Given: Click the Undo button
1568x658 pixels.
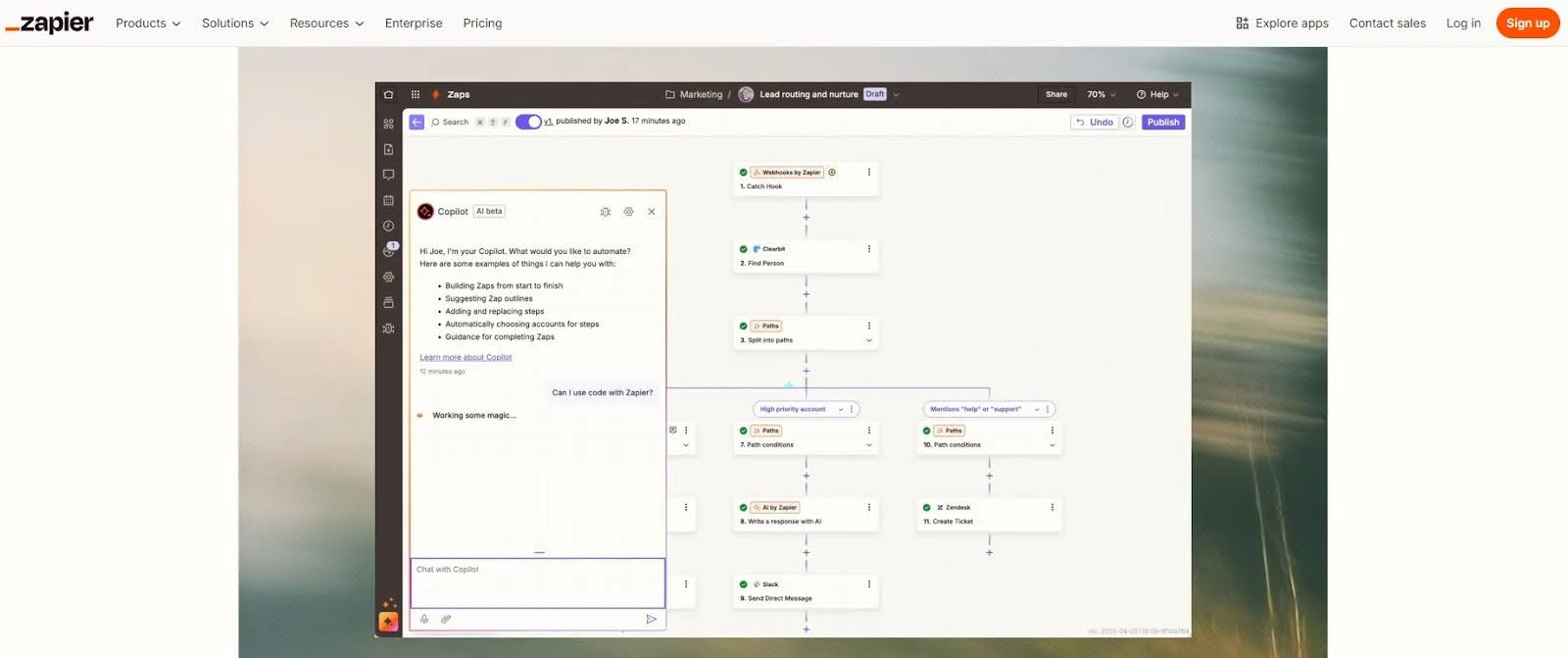Looking at the screenshot, I should pos(1095,123).
